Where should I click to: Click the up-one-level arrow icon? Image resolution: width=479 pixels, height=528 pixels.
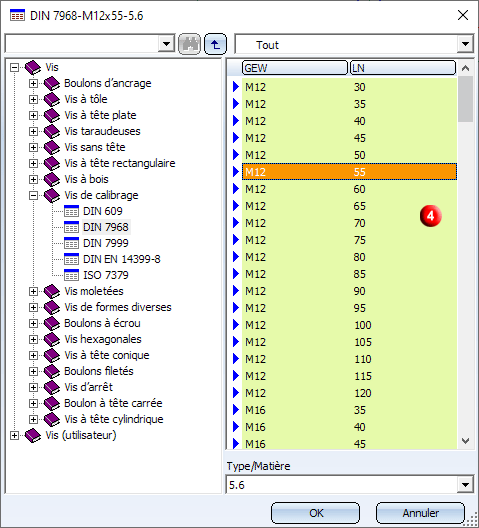pos(215,44)
